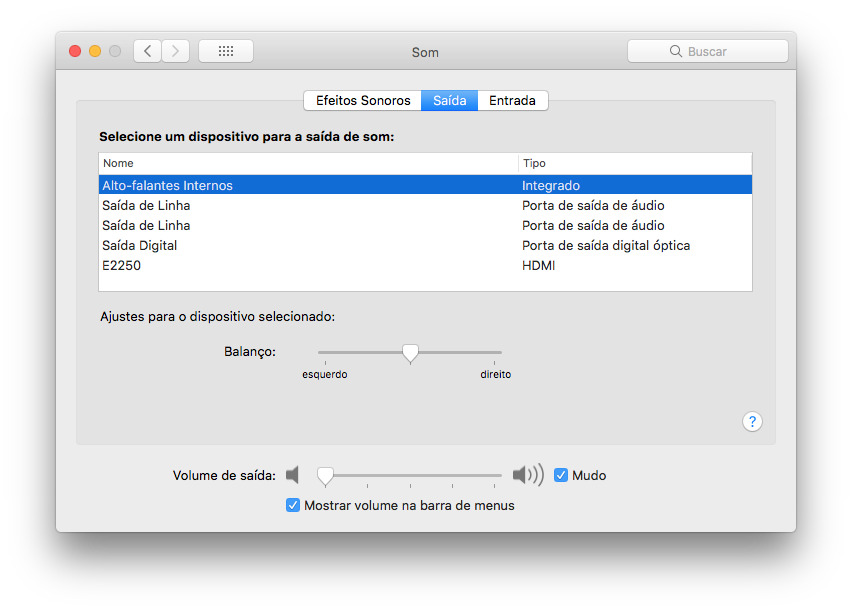Go back with the left chevron button
This screenshot has width=852, height=612.
coord(147,51)
